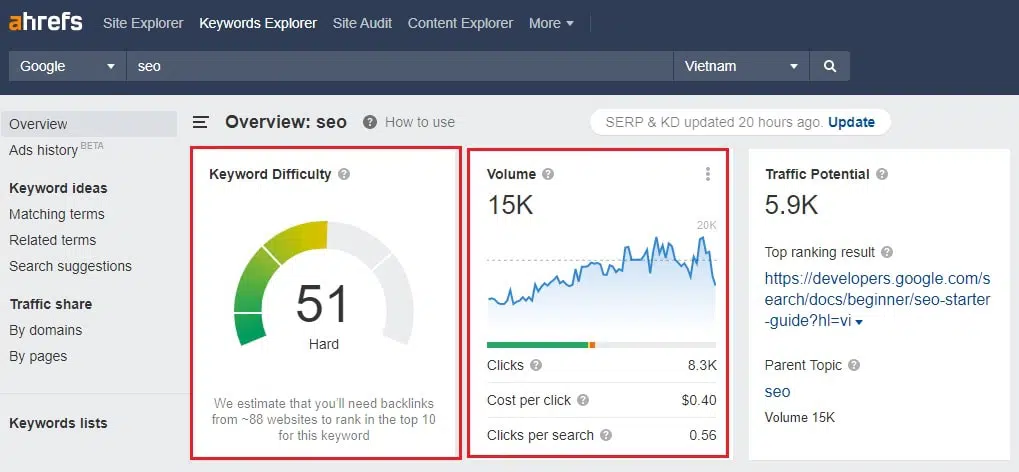Click the ahrefs logo

[45, 23]
